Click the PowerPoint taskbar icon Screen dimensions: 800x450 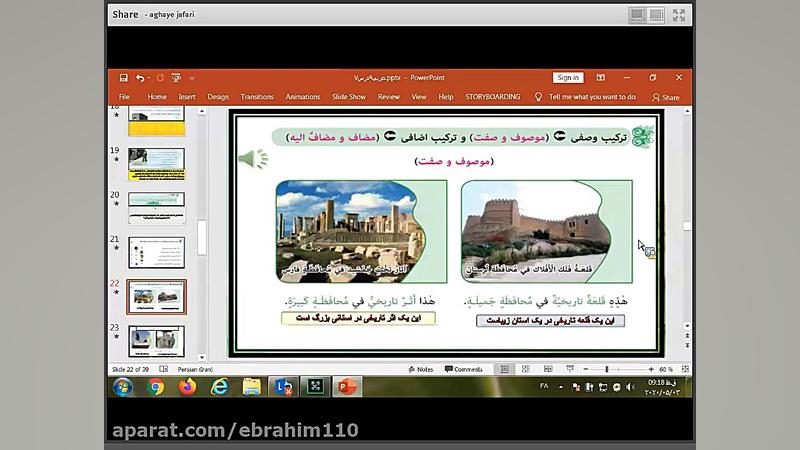pyautogui.click(x=347, y=387)
